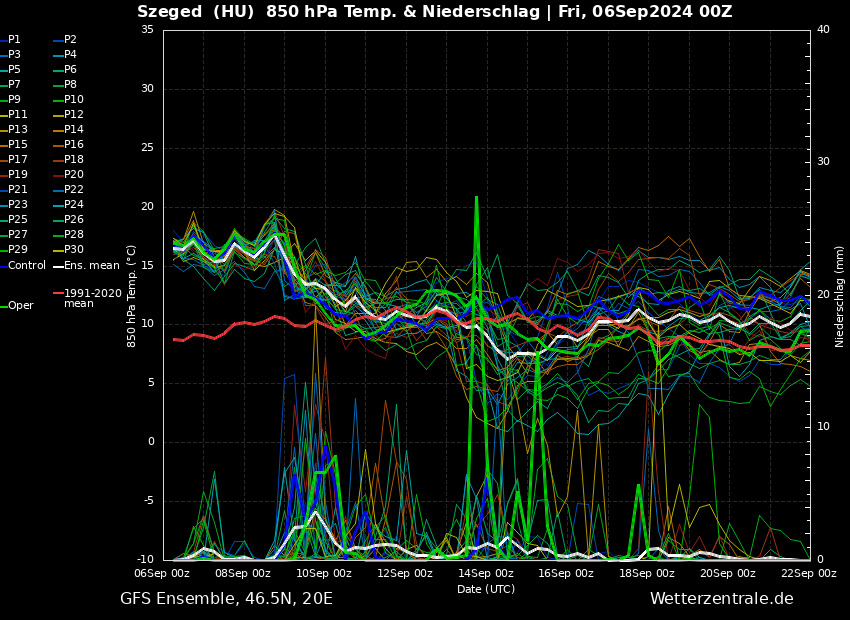Viewport: 850px width, 620px height.
Task: Select the P30 legend label
Action: [x=74, y=250]
